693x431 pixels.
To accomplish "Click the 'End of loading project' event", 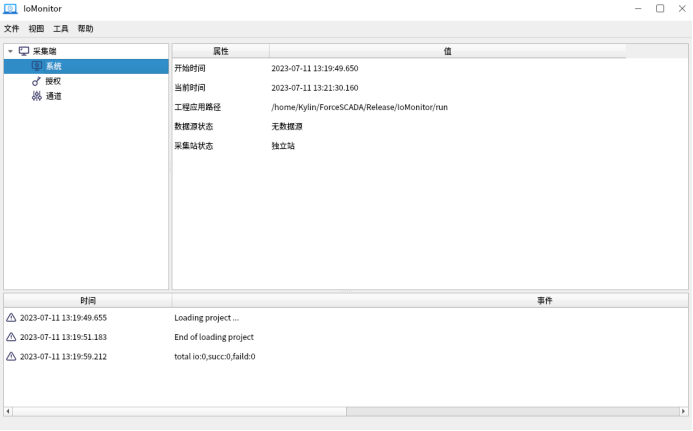I will pos(214,337).
